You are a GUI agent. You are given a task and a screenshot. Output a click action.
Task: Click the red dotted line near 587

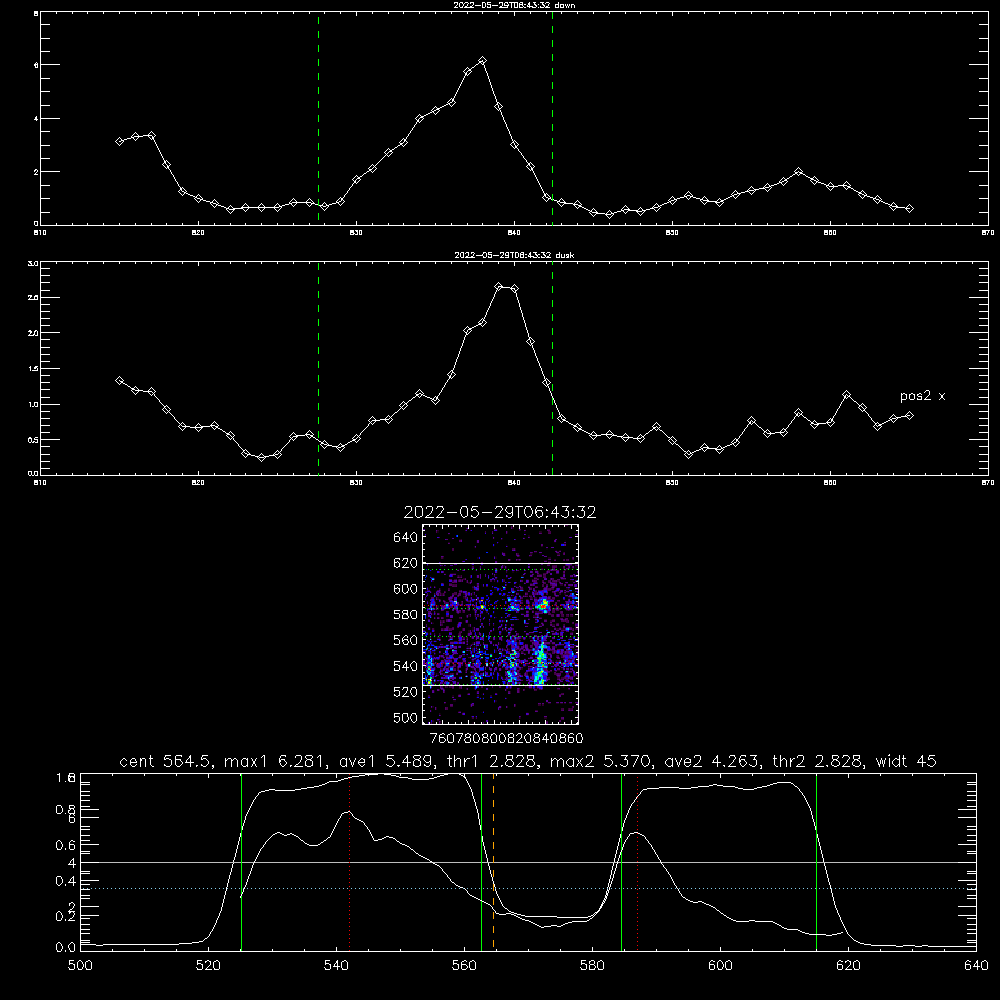point(637,861)
